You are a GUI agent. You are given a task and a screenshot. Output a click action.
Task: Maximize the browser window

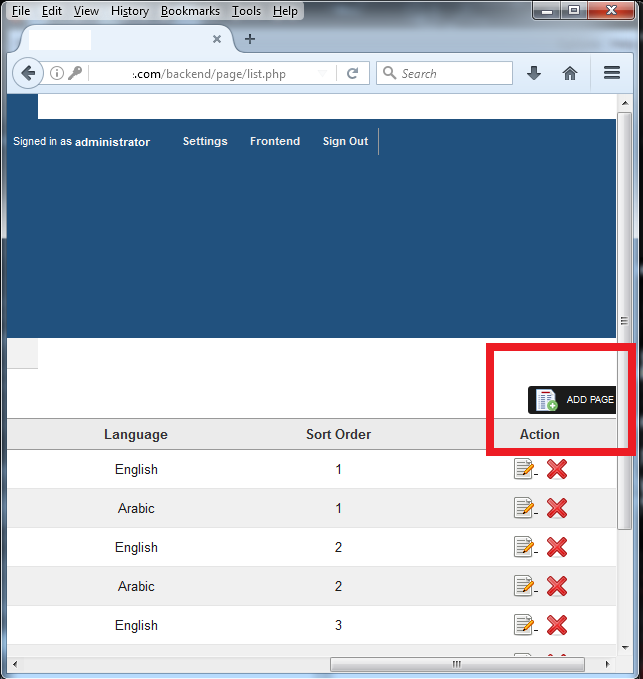(574, 10)
